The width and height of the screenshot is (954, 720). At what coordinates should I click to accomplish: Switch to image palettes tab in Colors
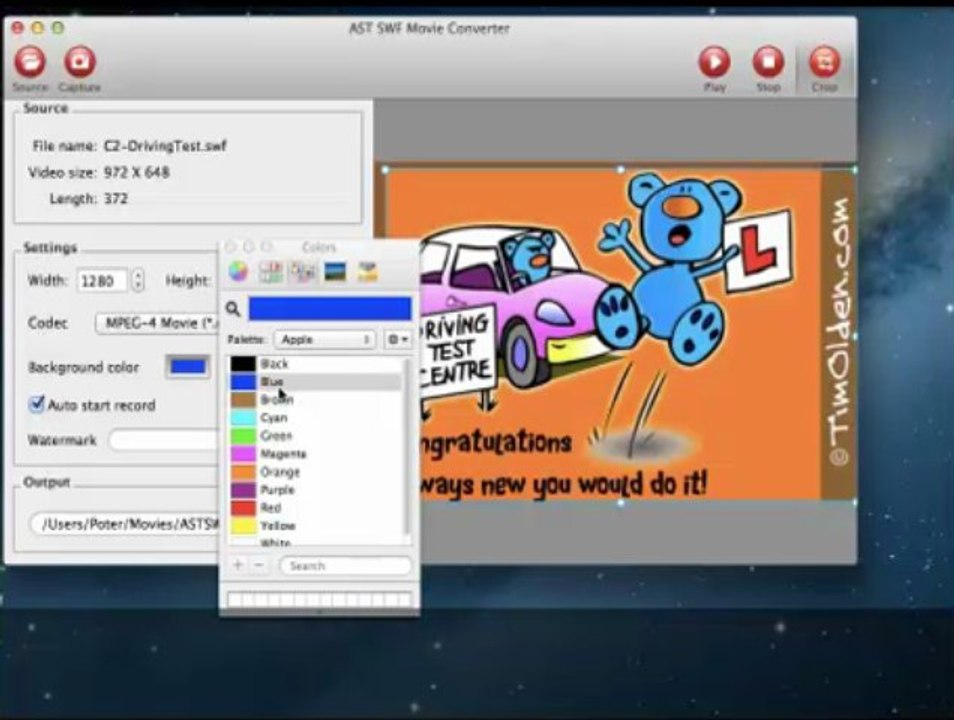[335, 271]
